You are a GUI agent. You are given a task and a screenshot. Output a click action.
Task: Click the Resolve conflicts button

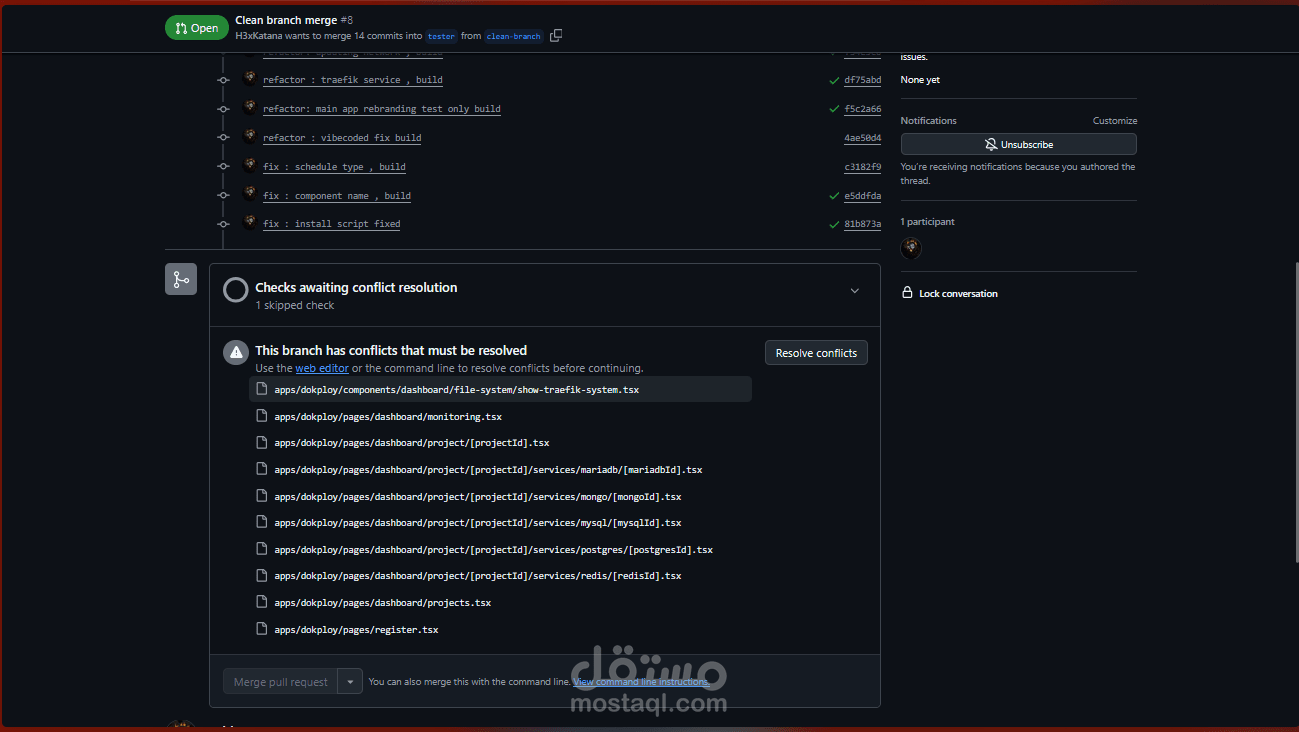[816, 353]
